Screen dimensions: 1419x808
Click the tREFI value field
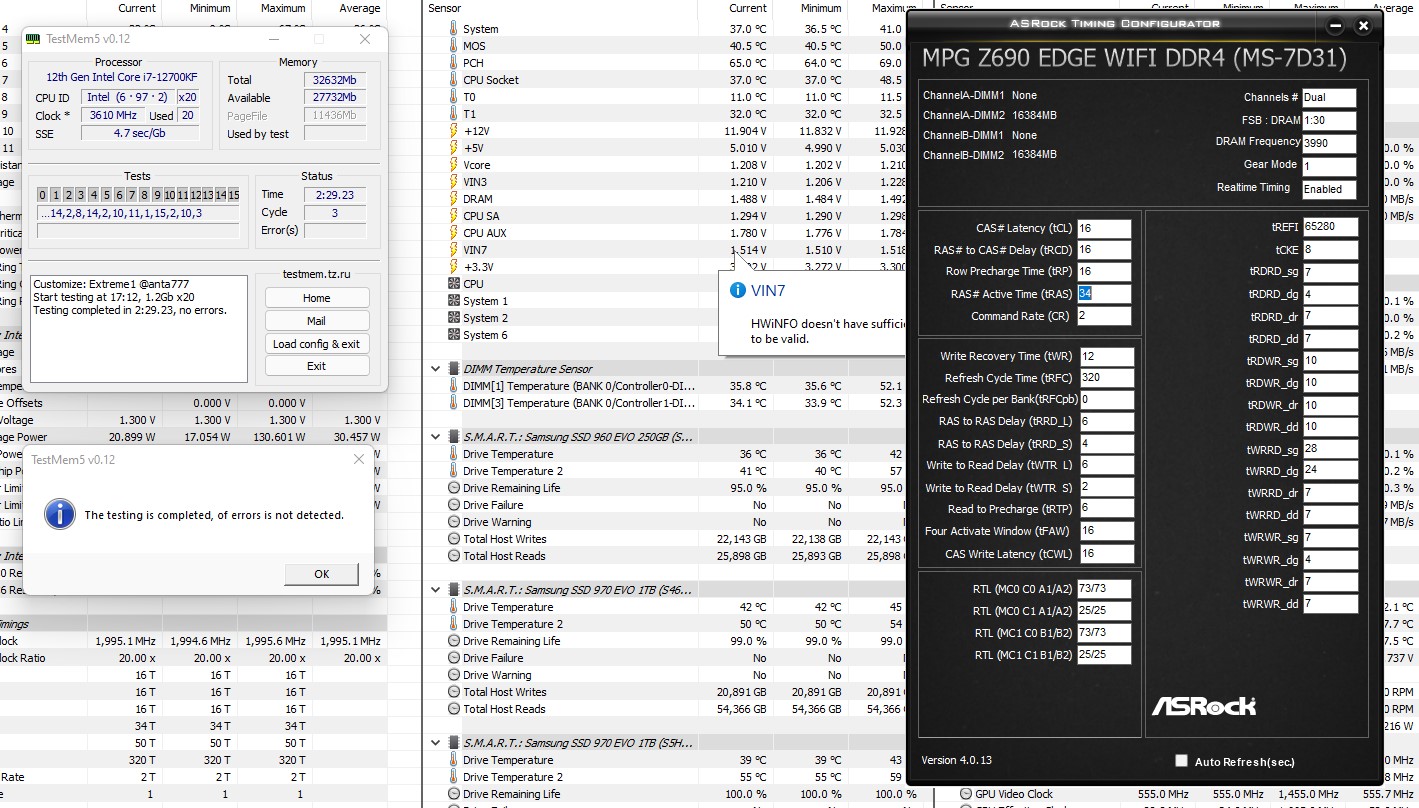[x=1330, y=227]
